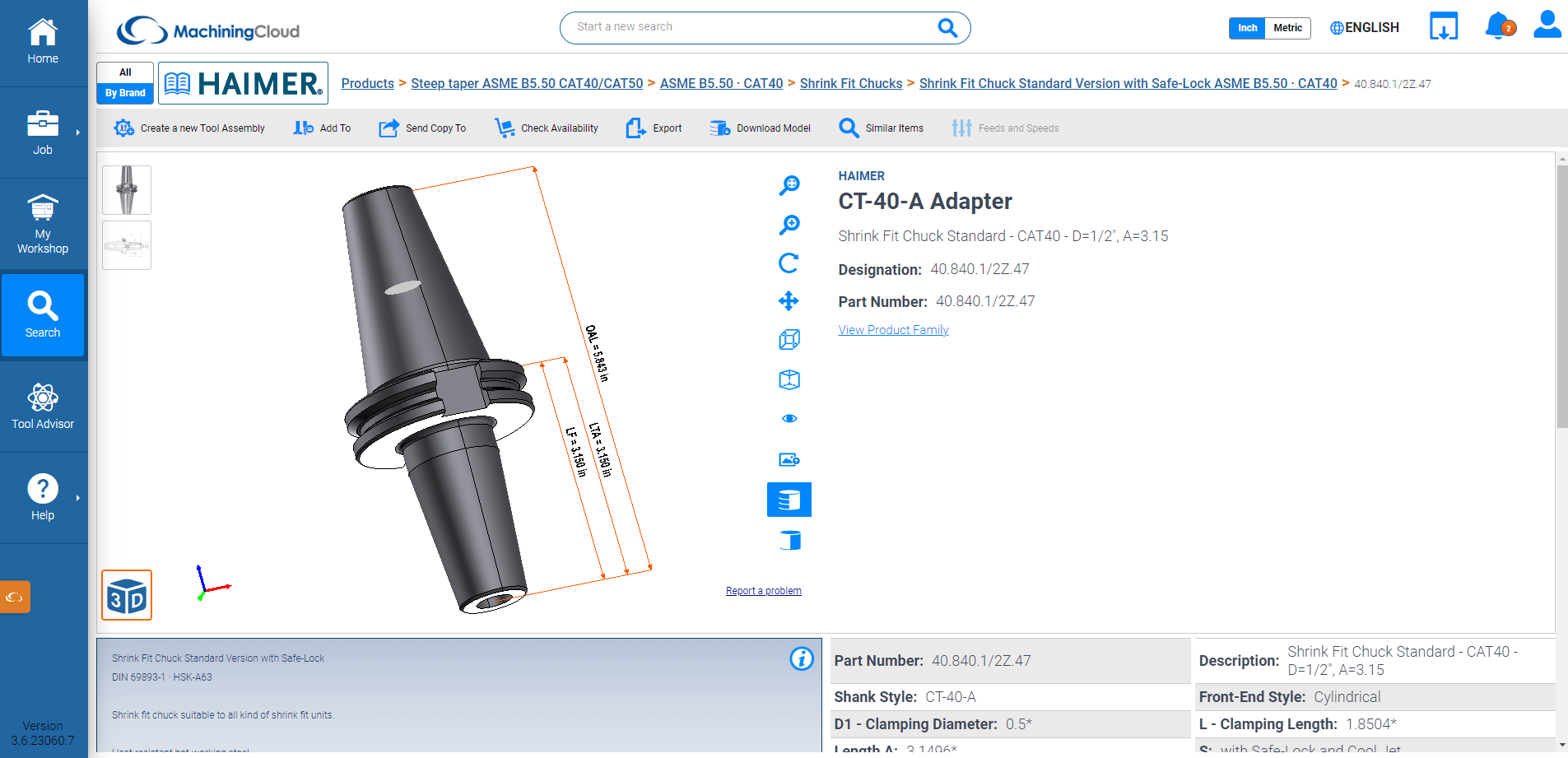Activate the pan move tool
This screenshot has height=758, width=1568.
click(789, 300)
